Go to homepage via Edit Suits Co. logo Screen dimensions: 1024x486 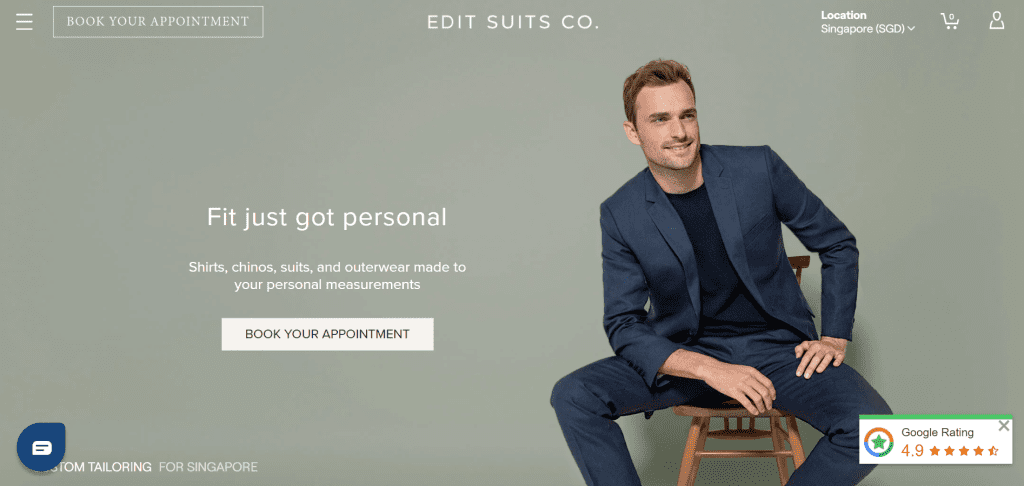(x=513, y=22)
